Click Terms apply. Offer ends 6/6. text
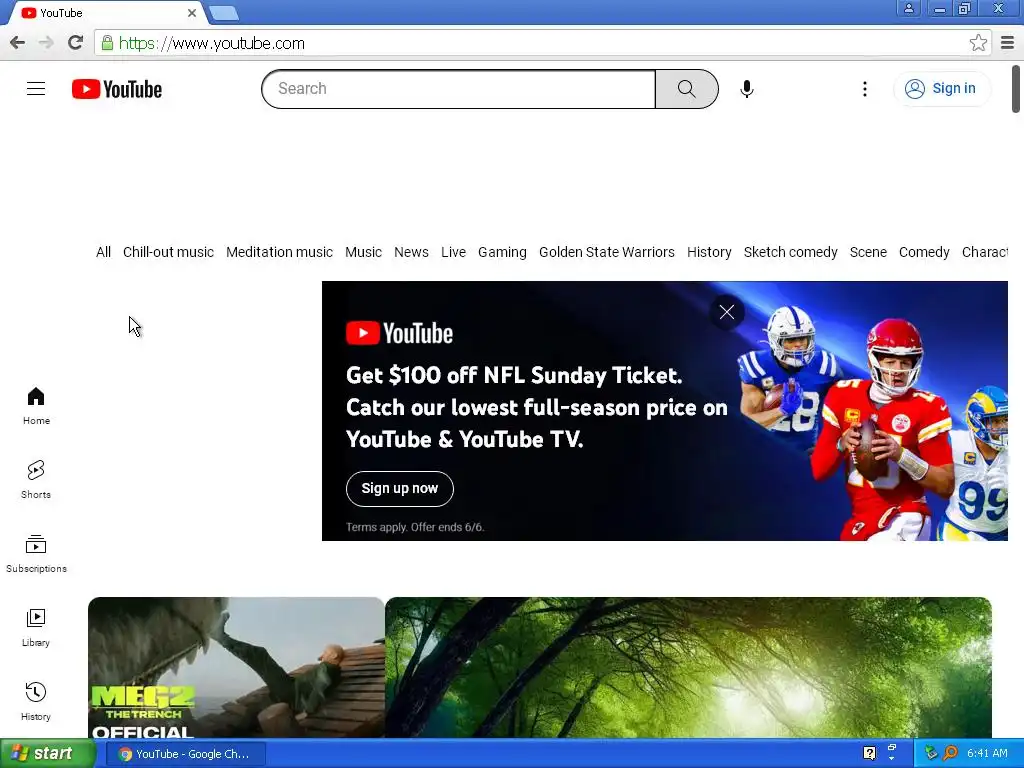The image size is (1024, 768). click(x=415, y=527)
